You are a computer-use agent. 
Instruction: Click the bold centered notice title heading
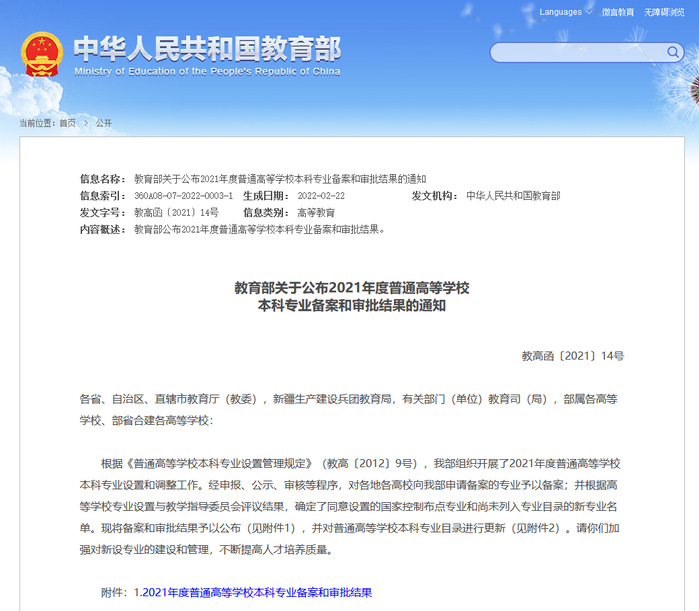click(x=351, y=297)
